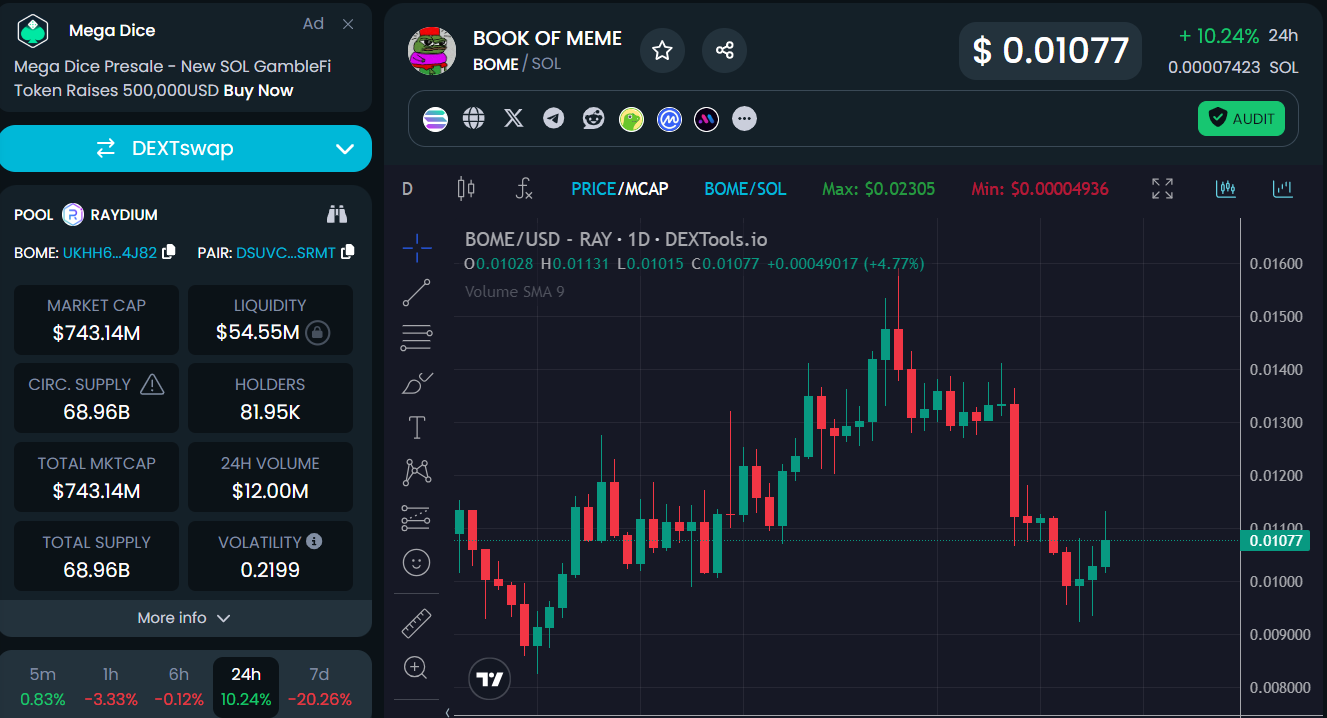View the liquidity lock info icon
The width and height of the screenshot is (1327, 718).
click(x=317, y=332)
